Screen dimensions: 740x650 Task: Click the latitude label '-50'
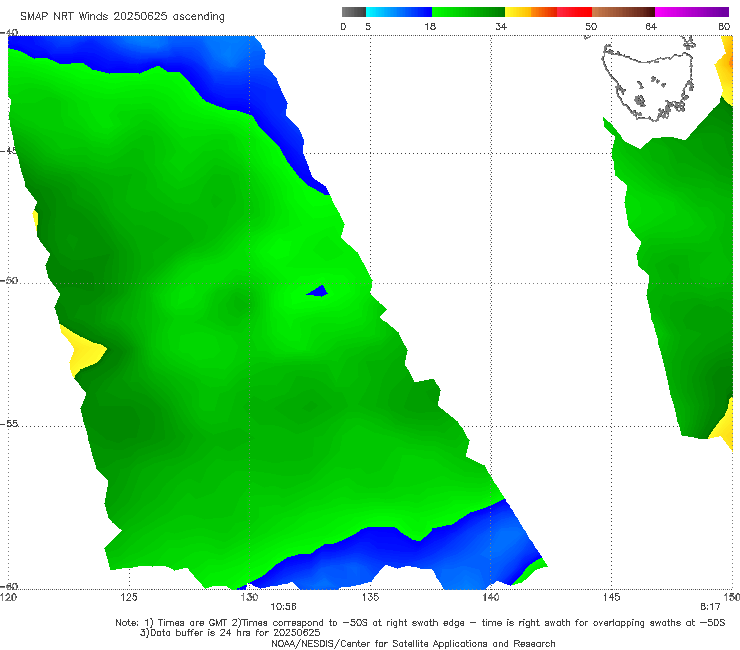[8, 280]
